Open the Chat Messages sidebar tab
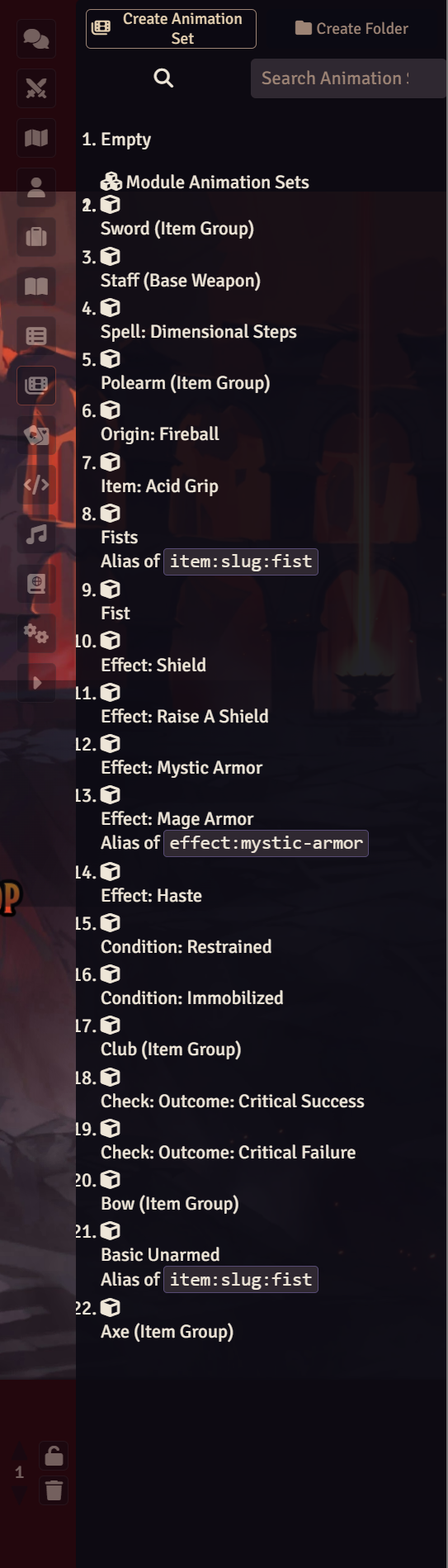The height and width of the screenshot is (1568, 448). coord(36,39)
